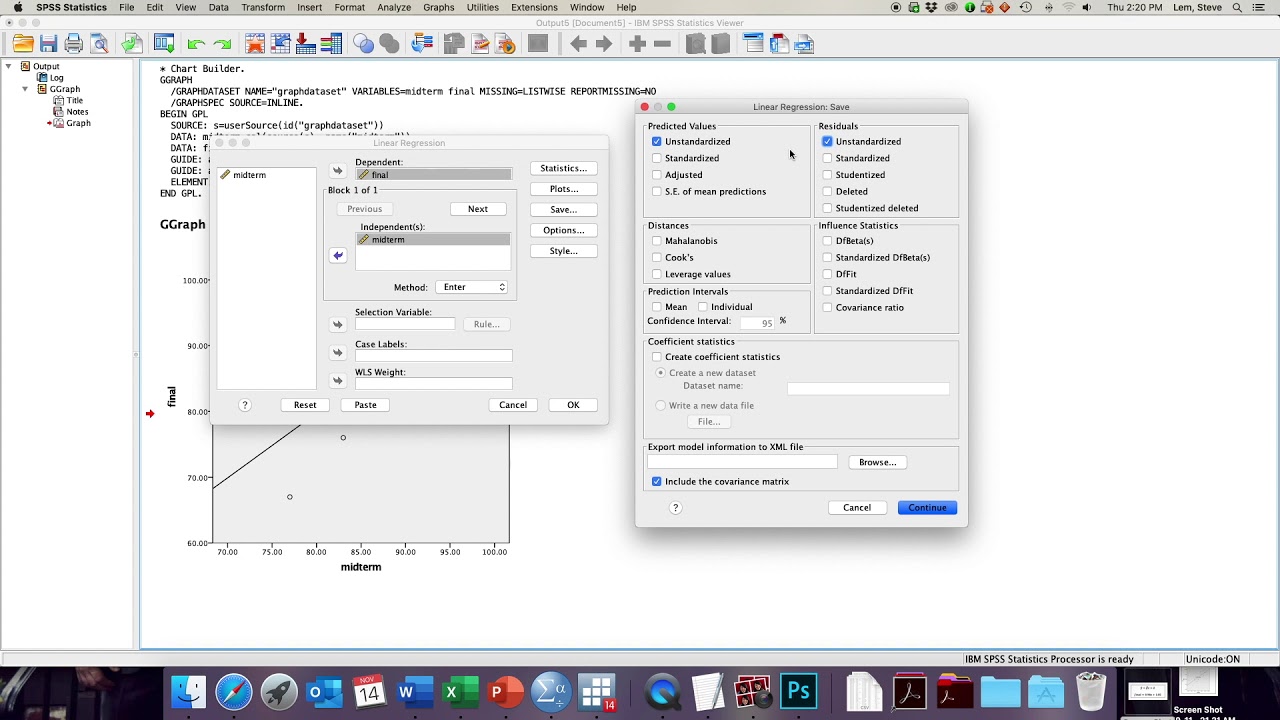The image size is (1280, 720).
Task: Open Print Preview from the toolbar
Action: (x=99, y=44)
